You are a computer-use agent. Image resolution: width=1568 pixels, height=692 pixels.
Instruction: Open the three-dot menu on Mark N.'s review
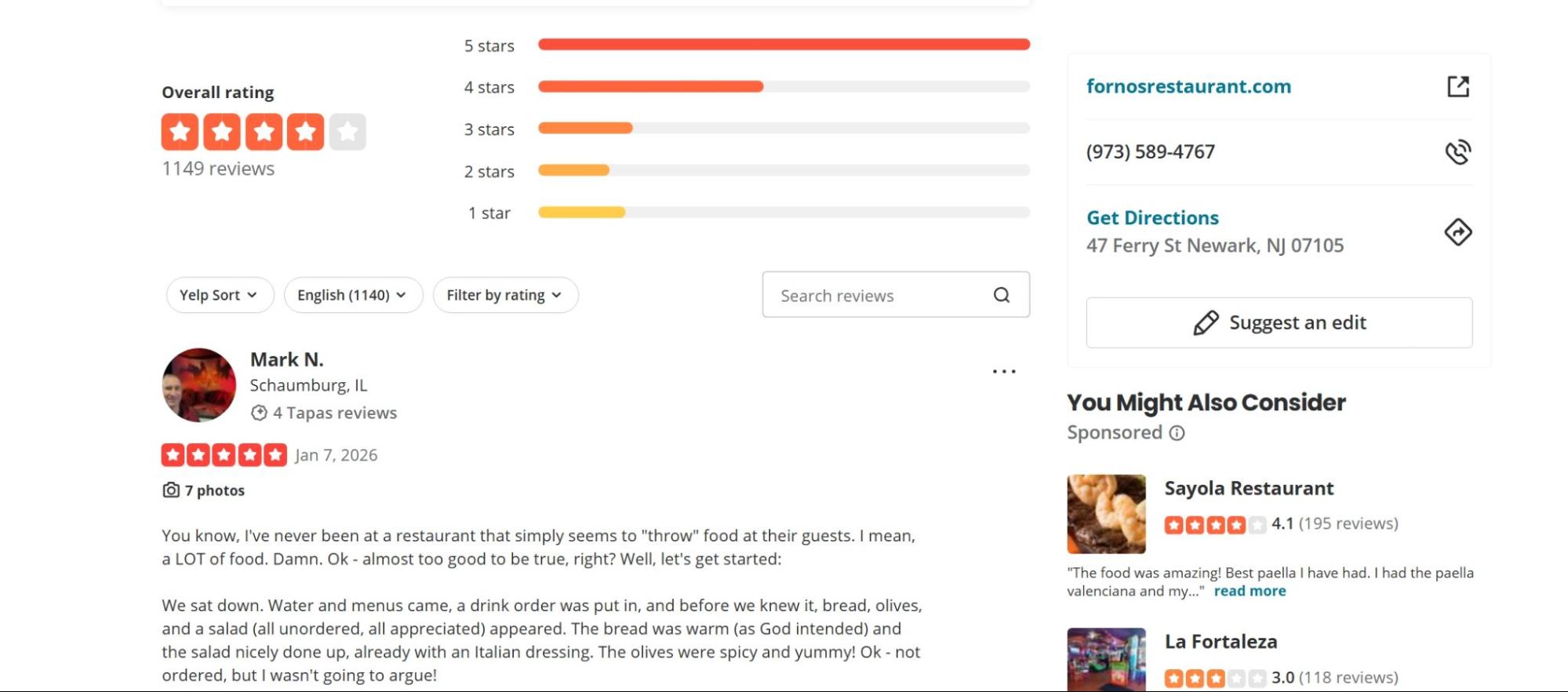tap(1003, 371)
